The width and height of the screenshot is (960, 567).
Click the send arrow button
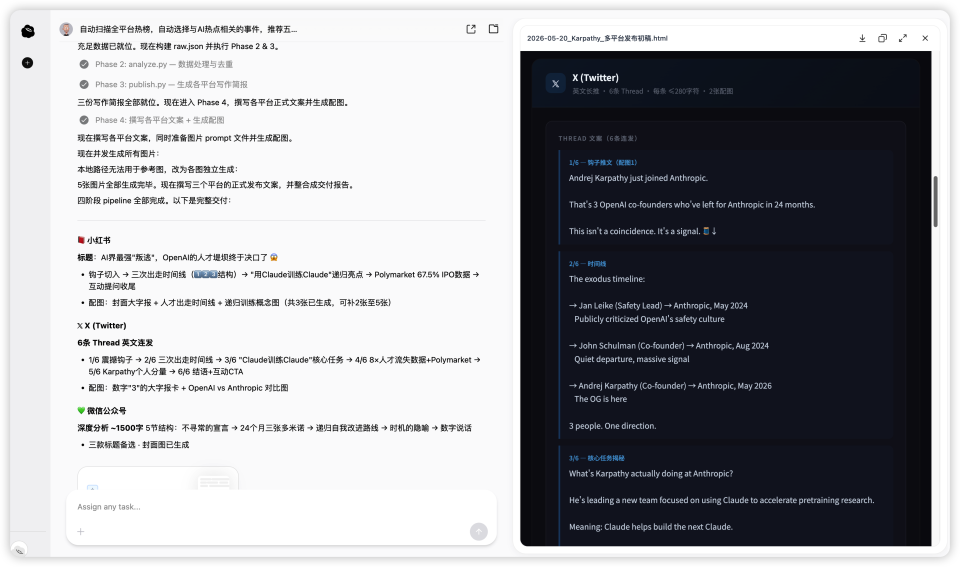click(479, 531)
